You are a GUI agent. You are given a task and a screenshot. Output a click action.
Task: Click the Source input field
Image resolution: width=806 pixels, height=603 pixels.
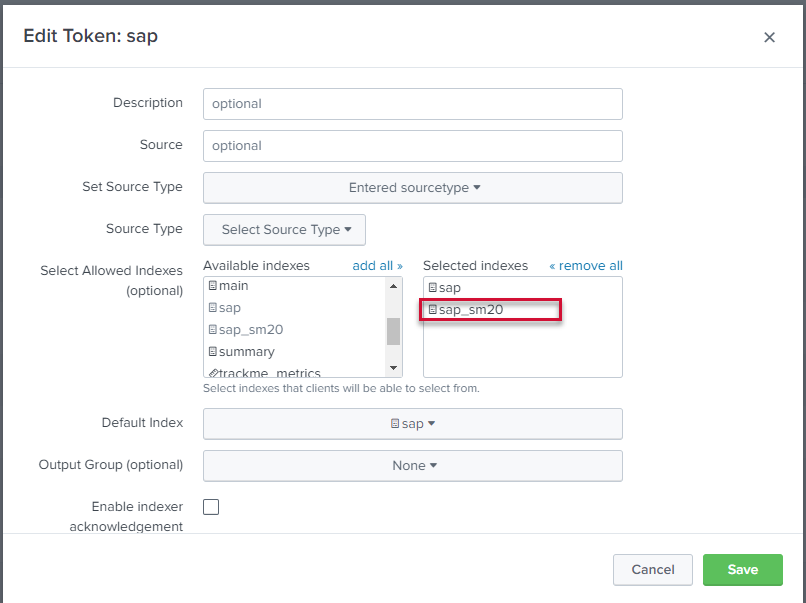[x=412, y=146]
